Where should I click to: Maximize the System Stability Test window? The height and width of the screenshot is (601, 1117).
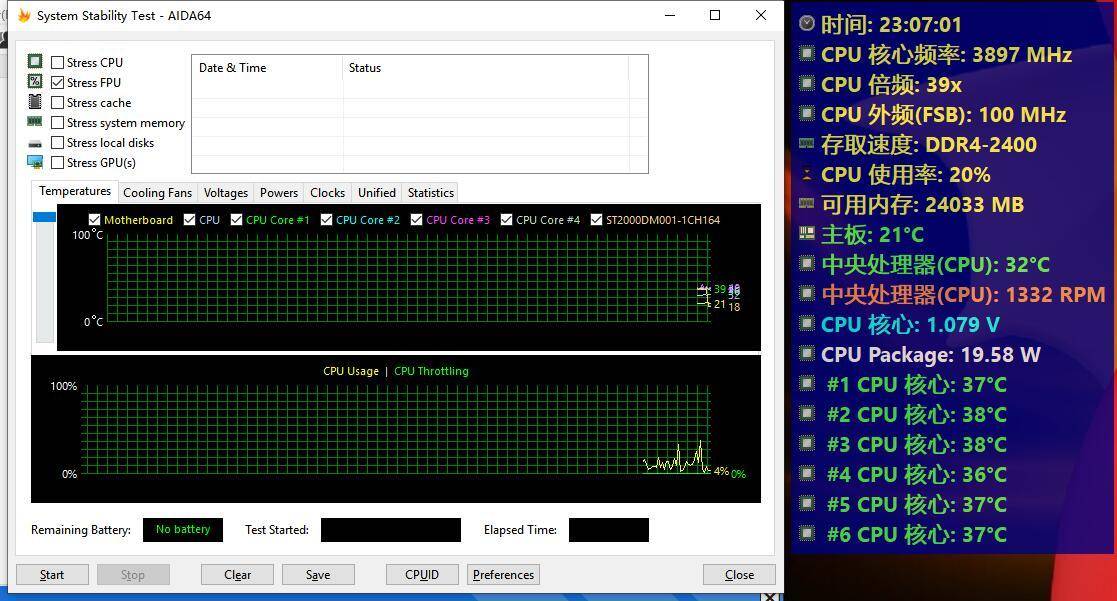tap(715, 15)
